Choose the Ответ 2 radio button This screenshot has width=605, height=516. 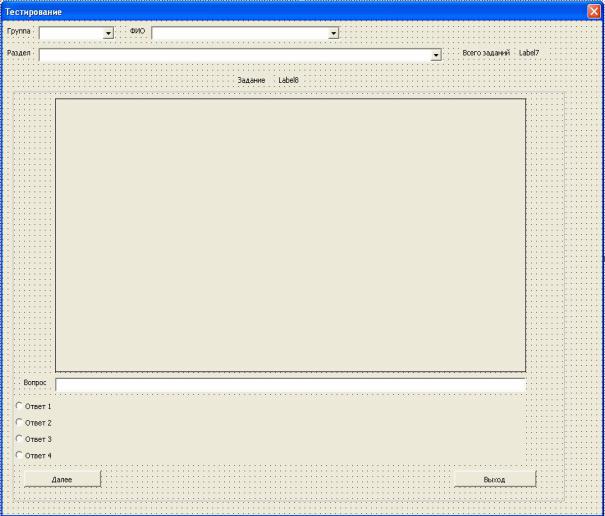click(x=20, y=422)
